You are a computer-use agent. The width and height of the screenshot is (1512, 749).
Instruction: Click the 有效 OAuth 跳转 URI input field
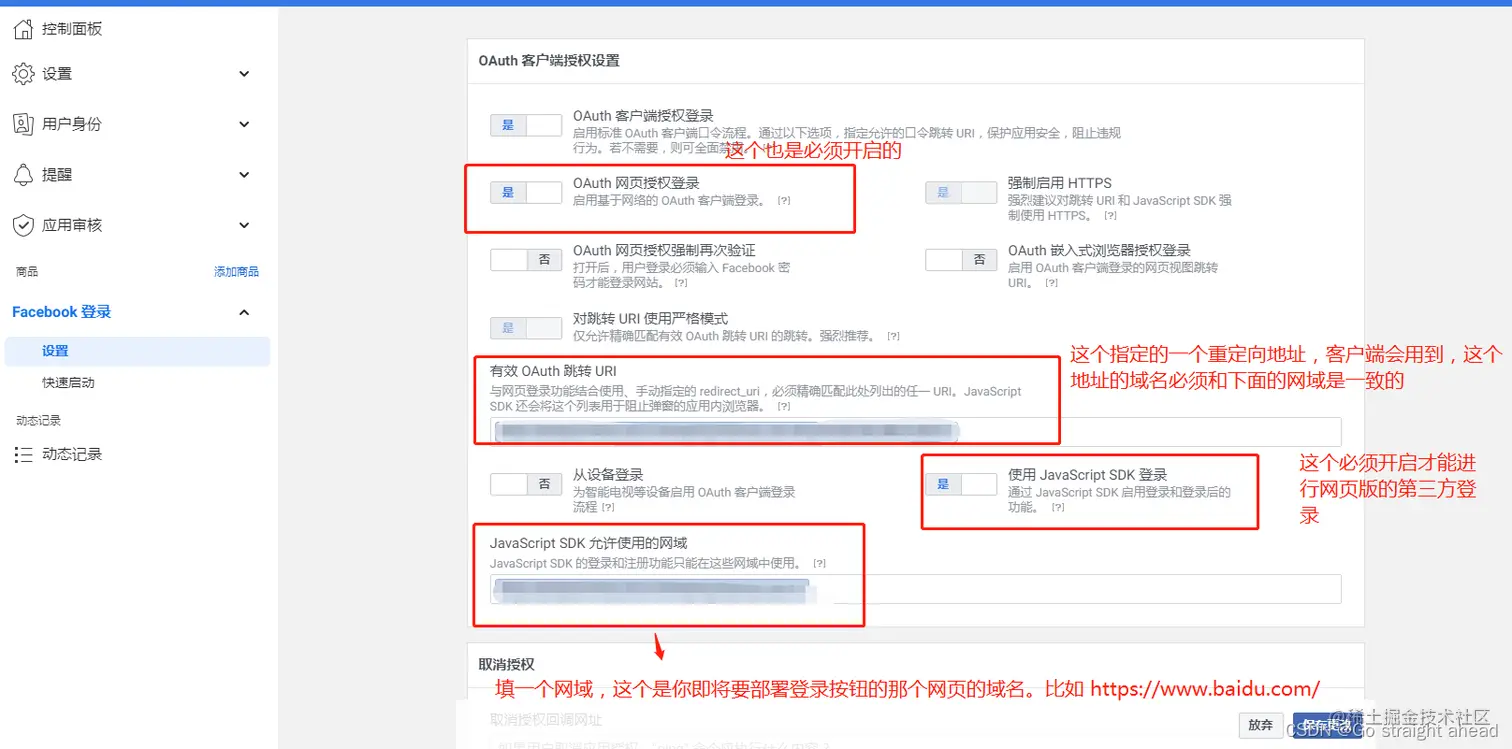915,432
